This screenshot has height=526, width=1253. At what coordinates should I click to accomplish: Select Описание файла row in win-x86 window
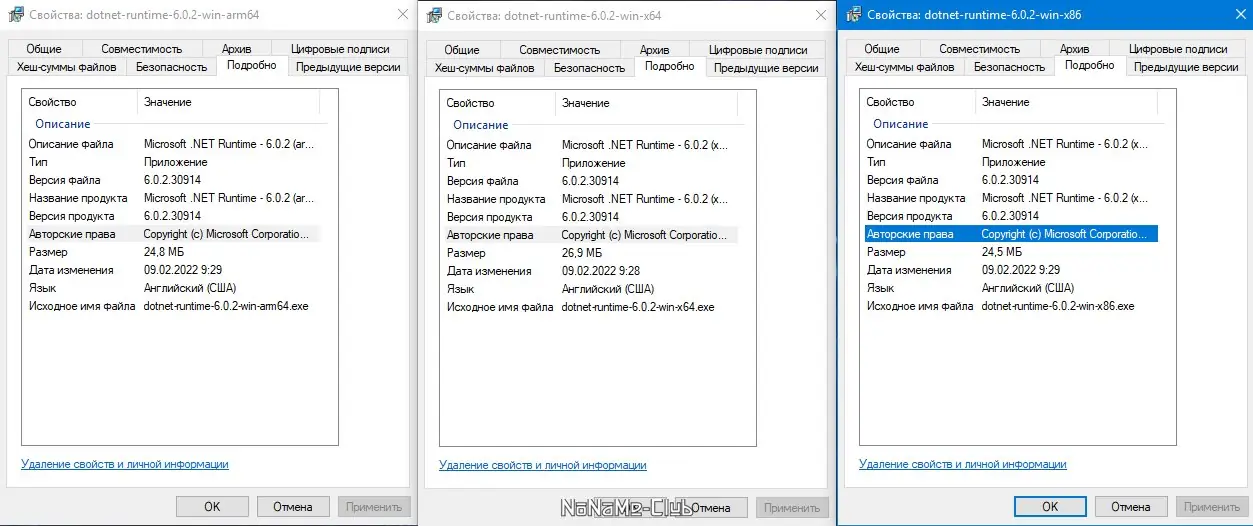[1009, 144]
